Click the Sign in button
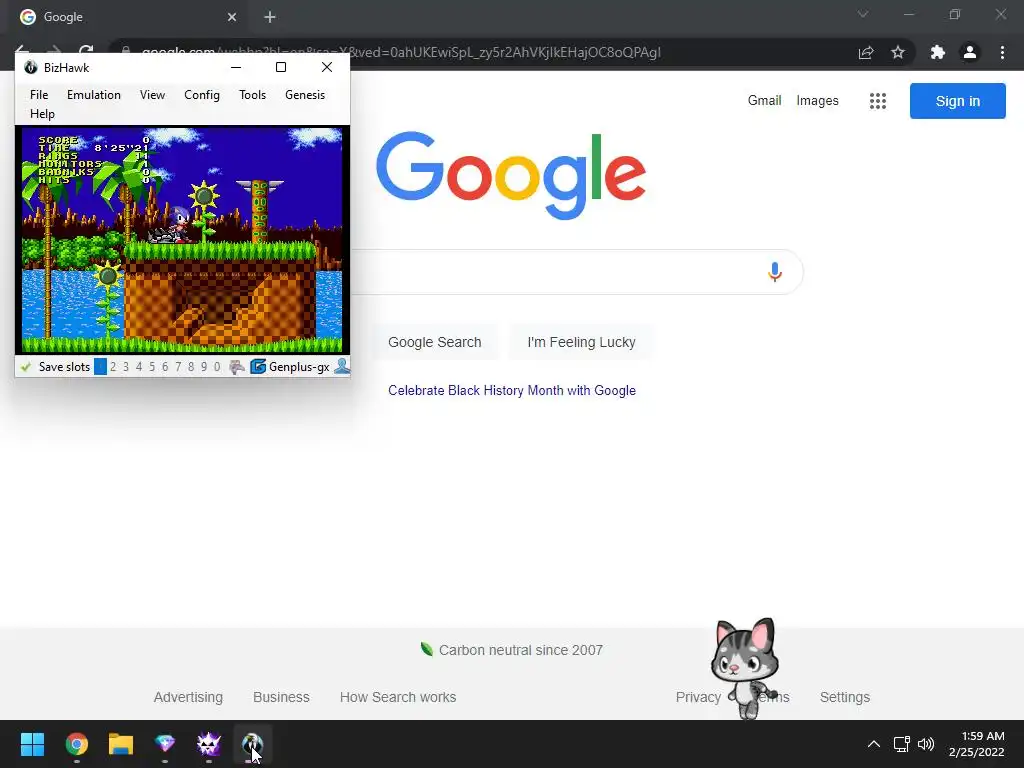This screenshot has width=1024, height=768. point(957,101)
